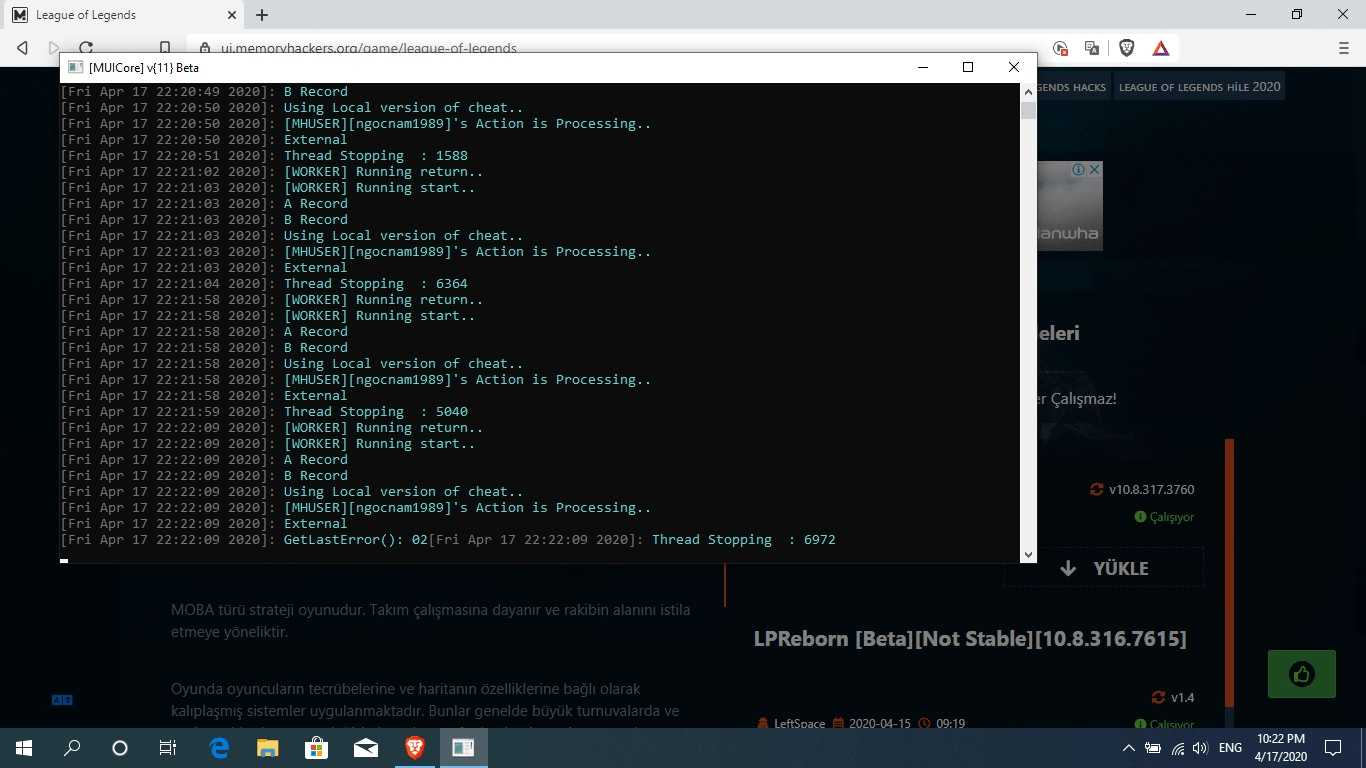Launch Microsoft Edge from the taskbar
The height and width of the screenshot is (768, 1366).
click(x=219, y=748)
